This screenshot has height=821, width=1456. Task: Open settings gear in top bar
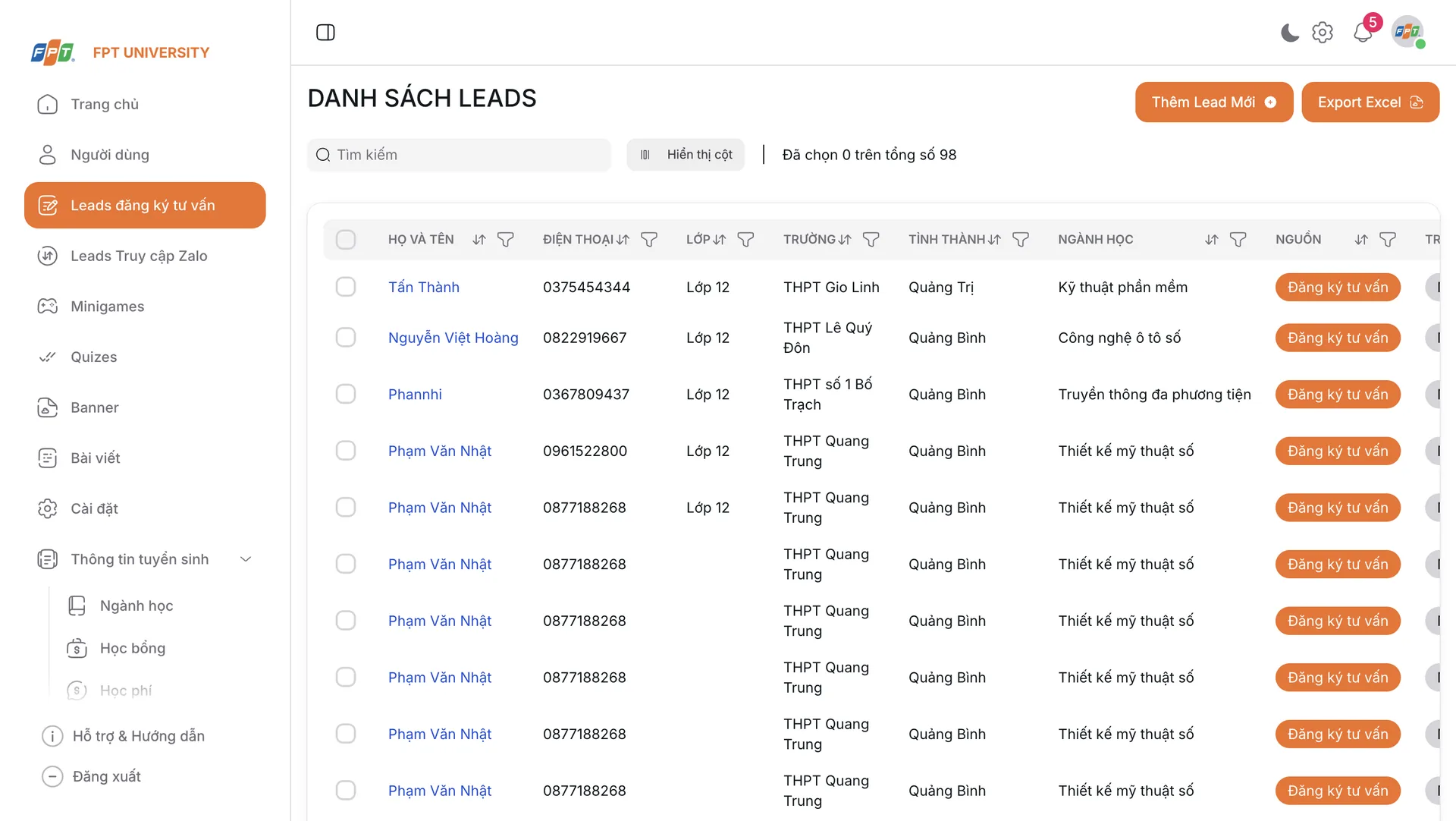(1323, 33)
